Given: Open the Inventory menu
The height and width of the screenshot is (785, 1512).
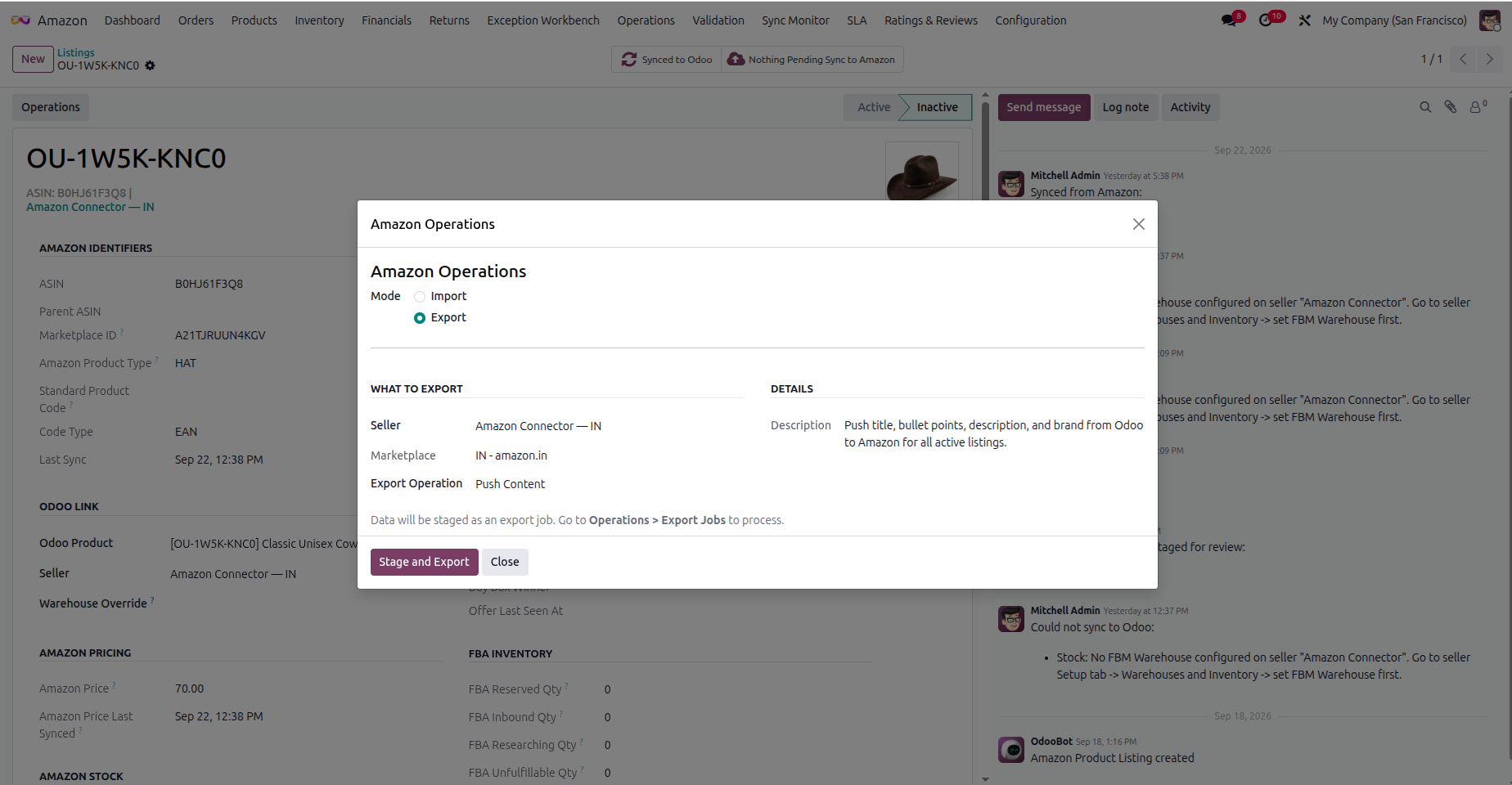Looking at the screenshot, I should point(319,20).
